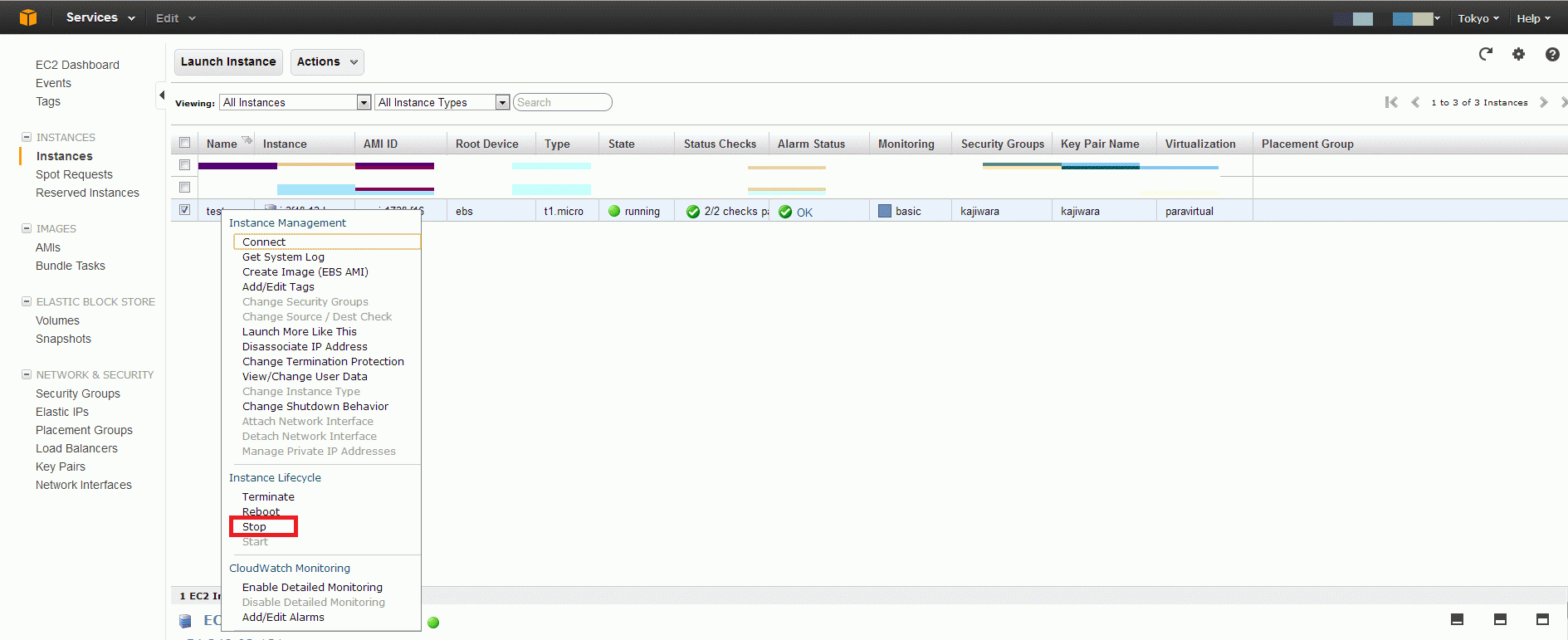Collapse the IMAGES sidebar section
1568x640 pixels.
click(x=27, y=228)
